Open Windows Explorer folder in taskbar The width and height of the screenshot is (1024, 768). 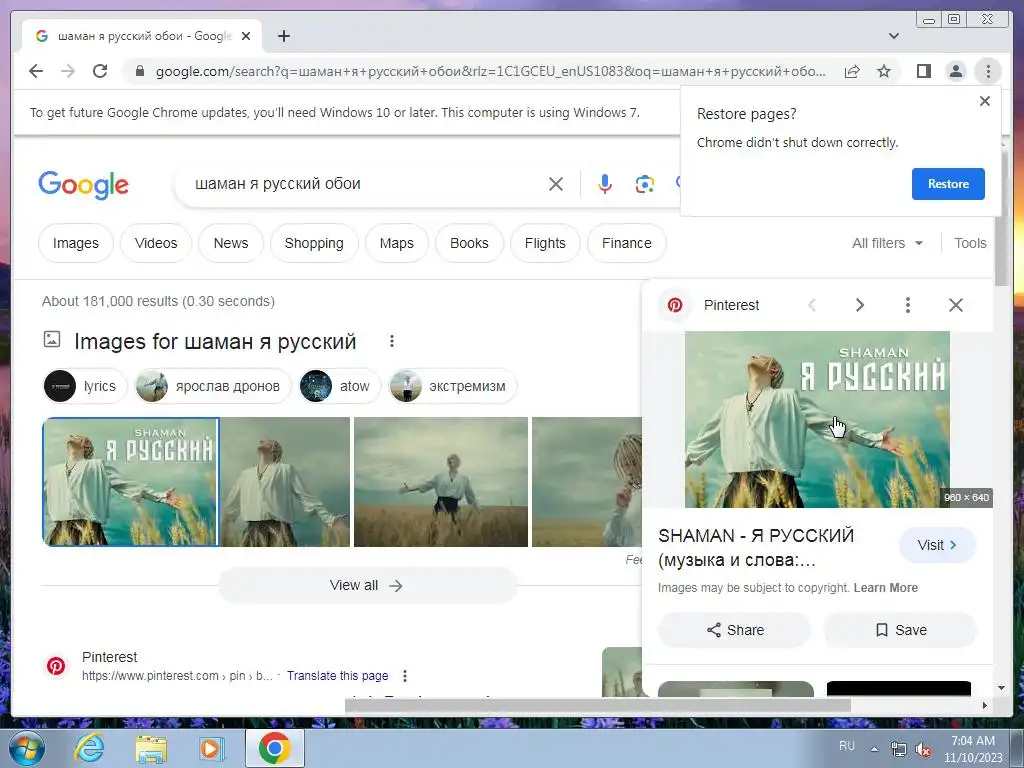point(151,748)
